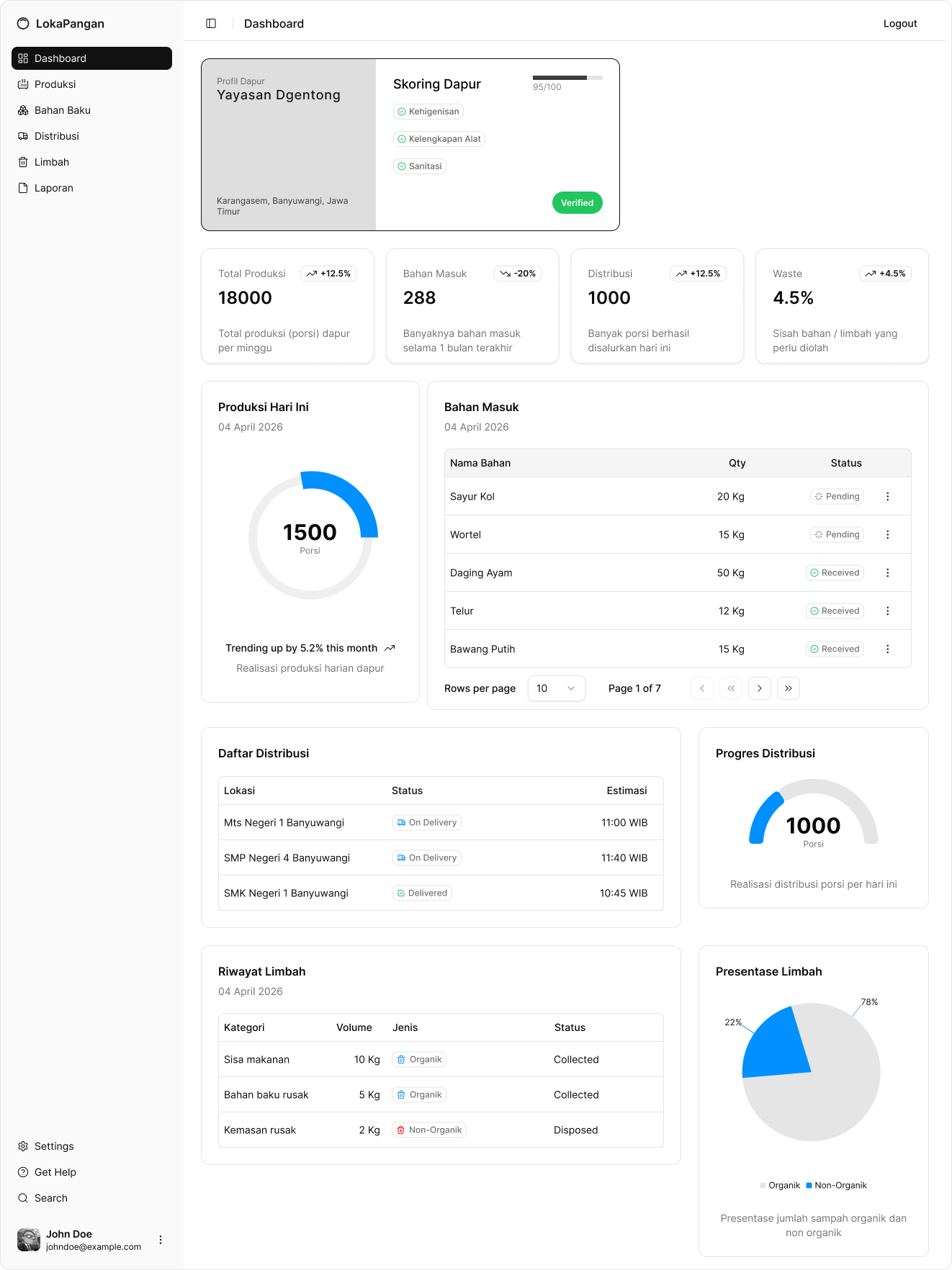
Task: Click Yayasan Dgentong profile name
Action: pyautogui.click(x=279, y=95)
